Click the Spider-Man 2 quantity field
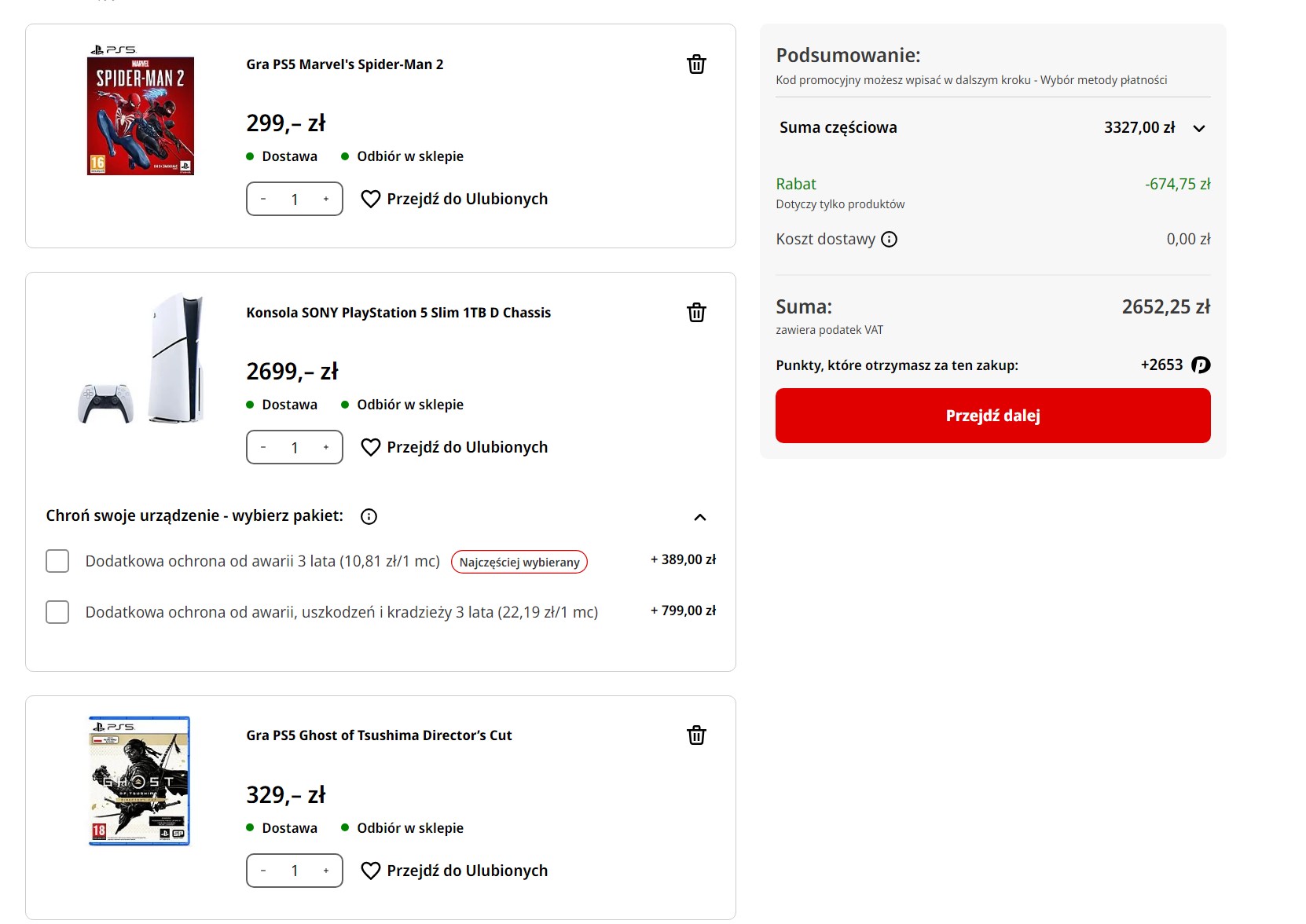Viewport: 1306px width, 924px height. coord(295,199)
